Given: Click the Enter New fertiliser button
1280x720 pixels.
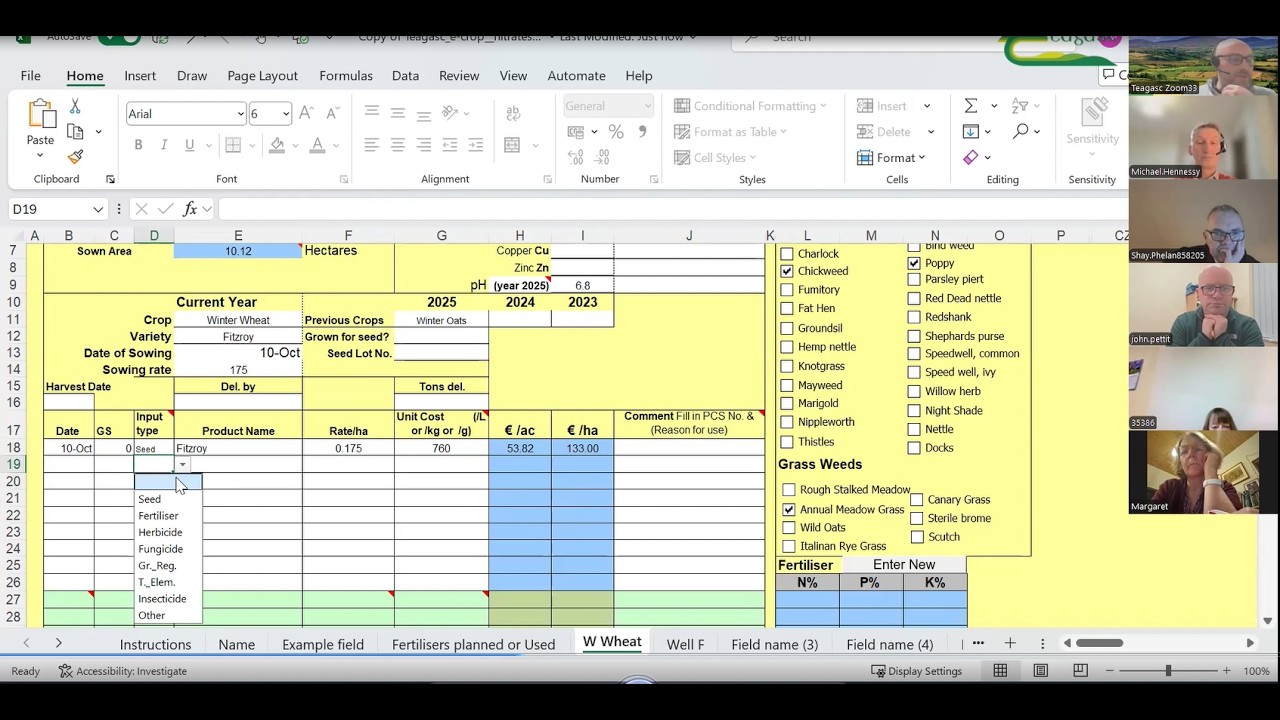Looking at the screenshot, I should click(x=904, y=565).
